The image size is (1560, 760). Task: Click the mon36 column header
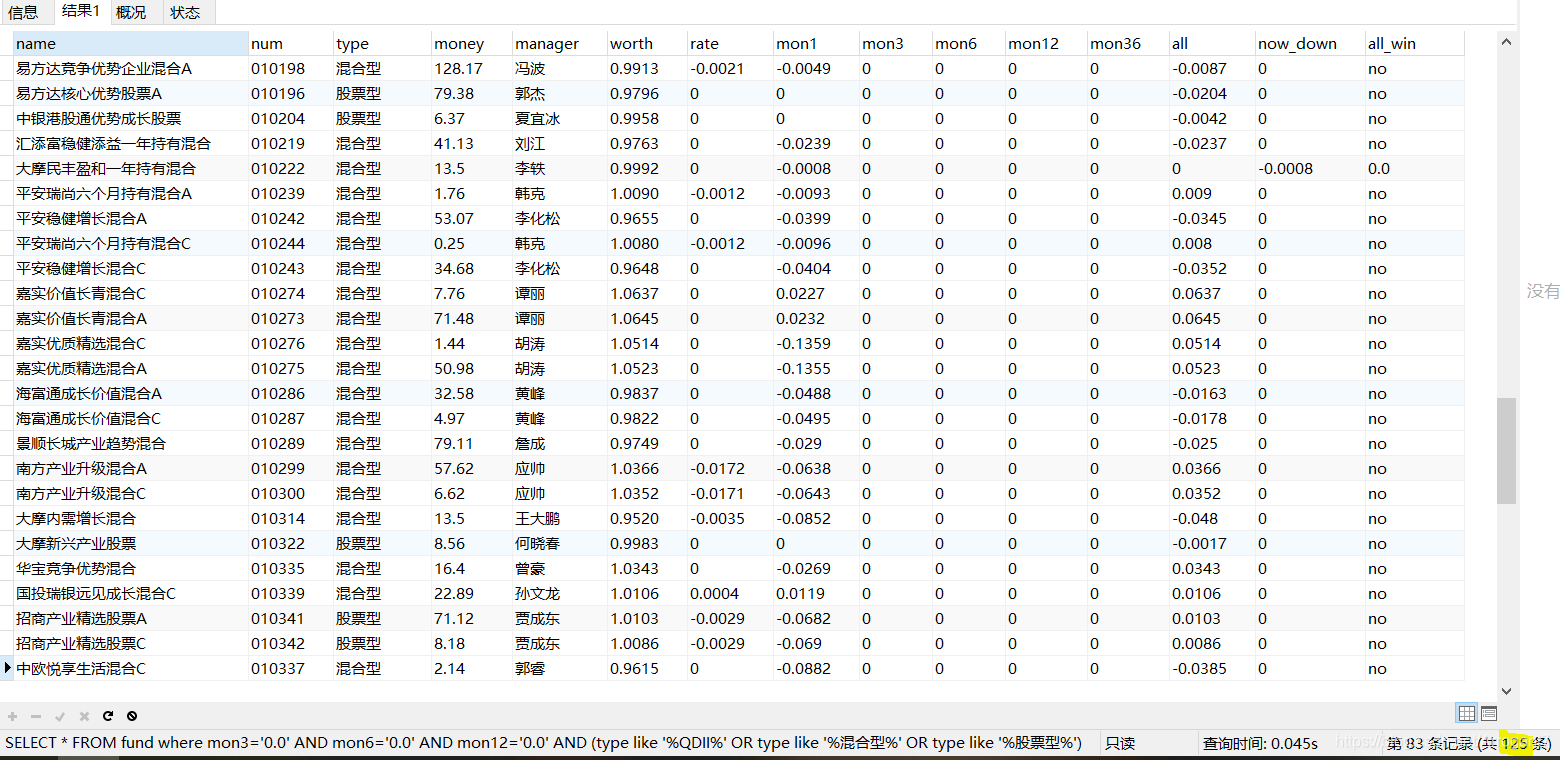(1128, 43)
